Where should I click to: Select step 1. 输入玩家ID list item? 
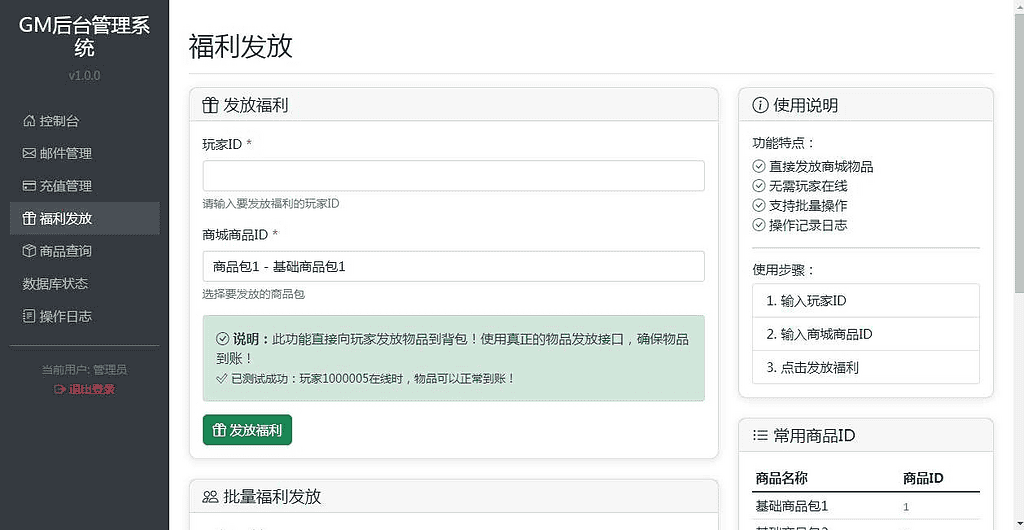click(x=865, y=301)
